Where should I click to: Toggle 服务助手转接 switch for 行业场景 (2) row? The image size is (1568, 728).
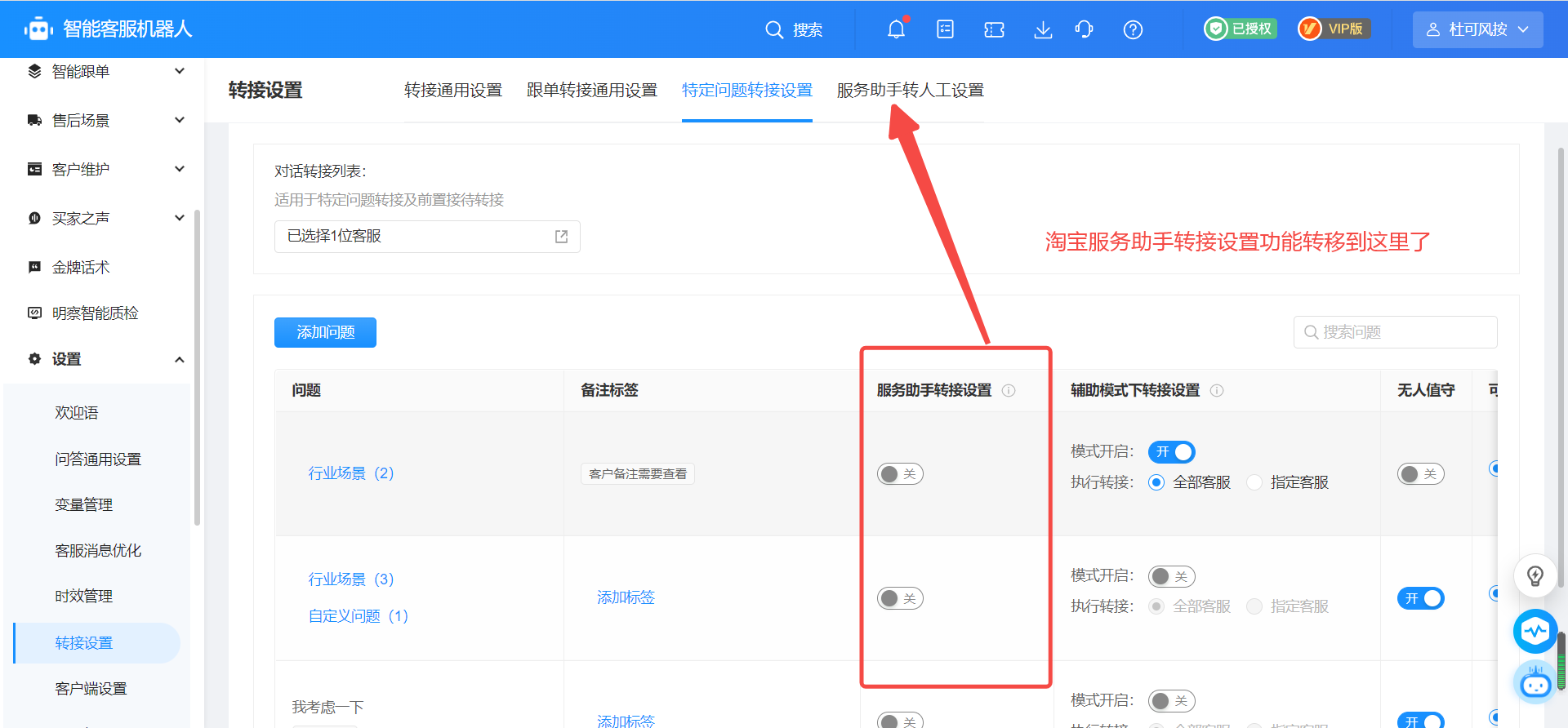(900, 474)
